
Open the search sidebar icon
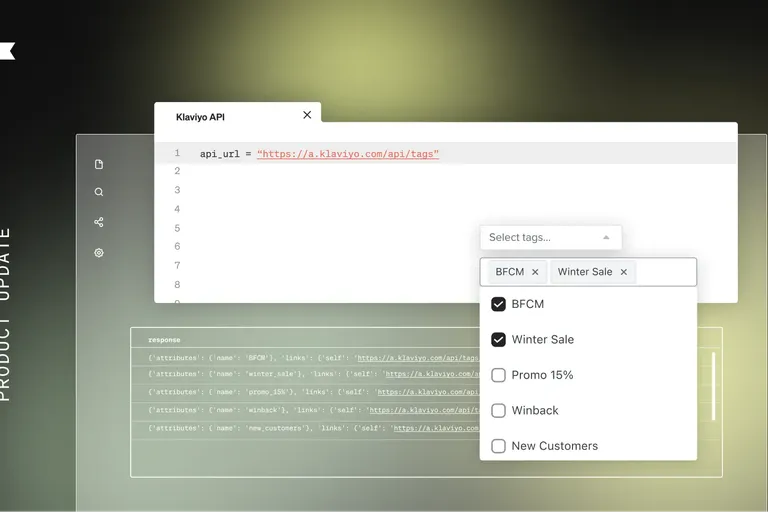[99, 192]
